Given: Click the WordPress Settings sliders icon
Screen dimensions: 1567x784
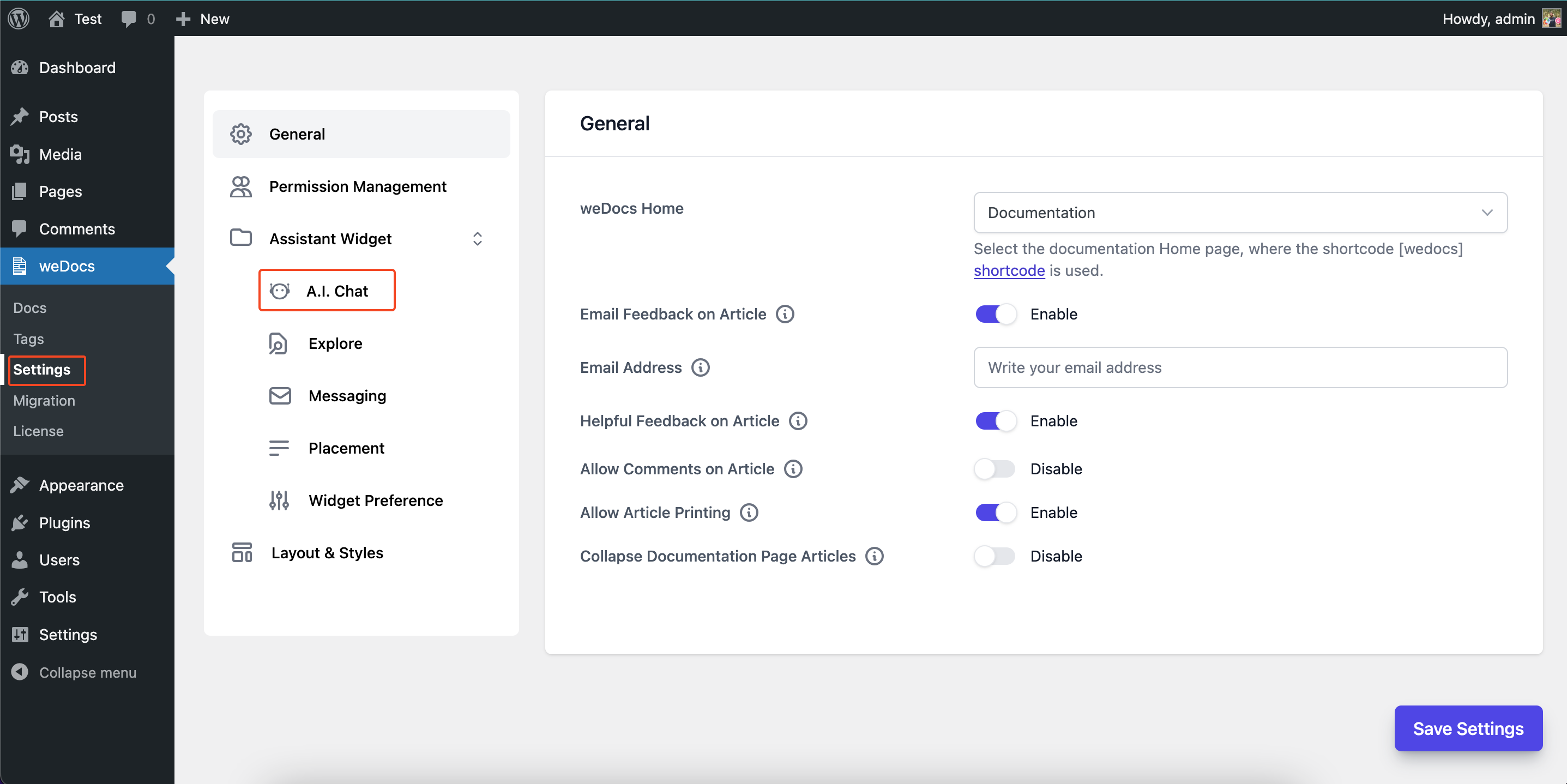Looking at the screenshot, I should [20, 635].
